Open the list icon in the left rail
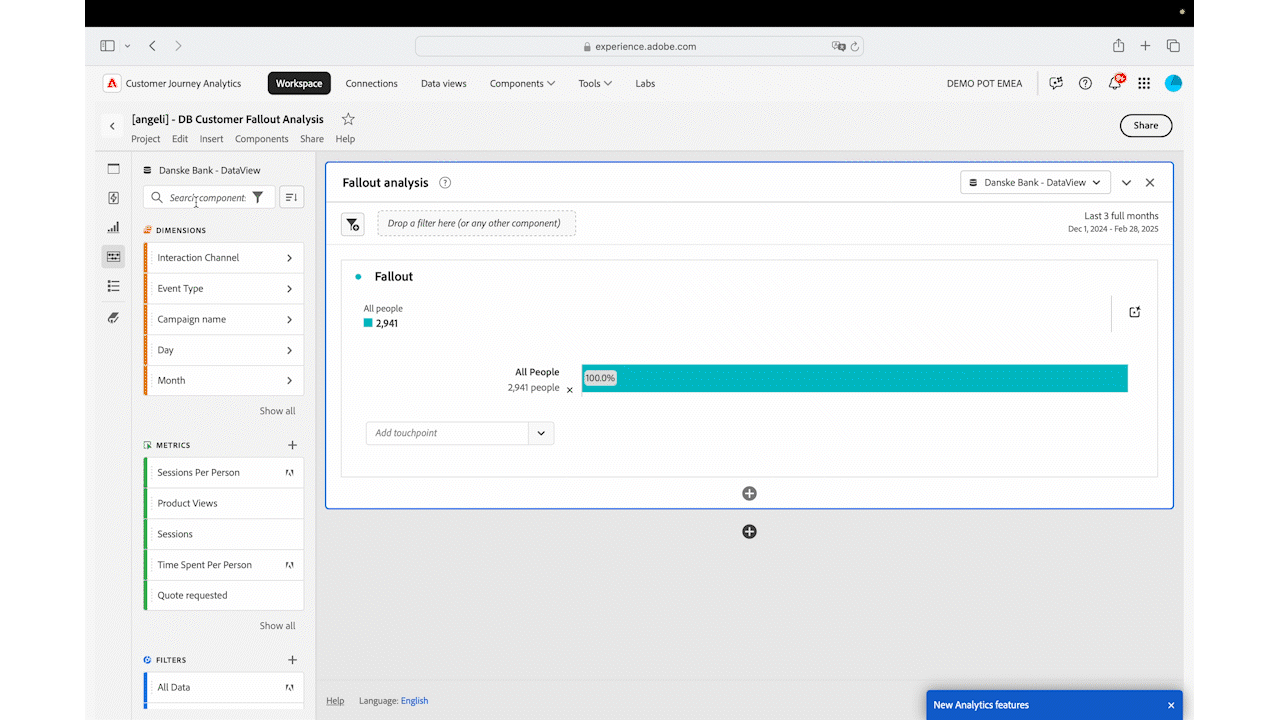Viewport: 1280px width, 720px height. tap(113, 286)
